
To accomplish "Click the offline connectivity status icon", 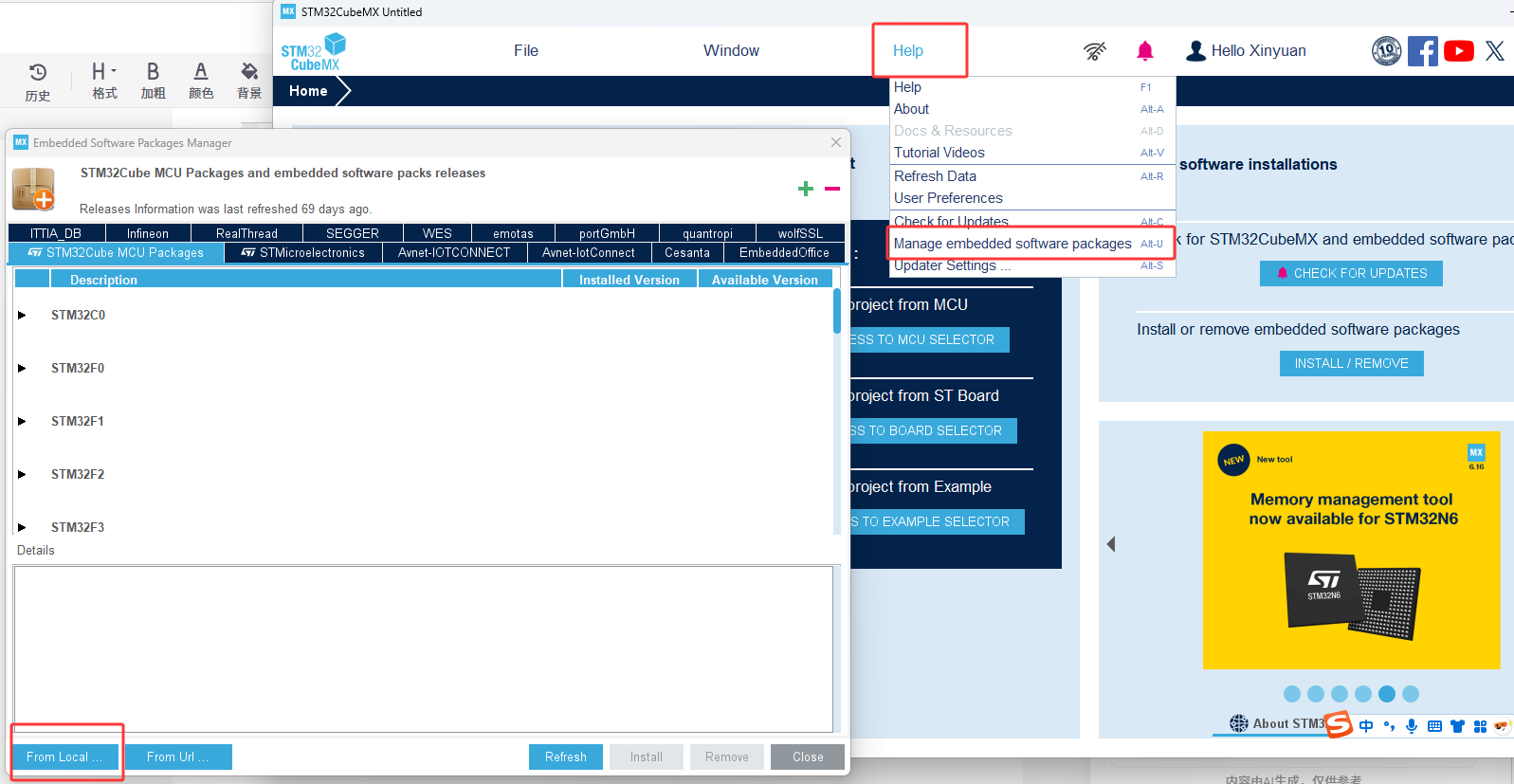I will (x=1095, y=51).
